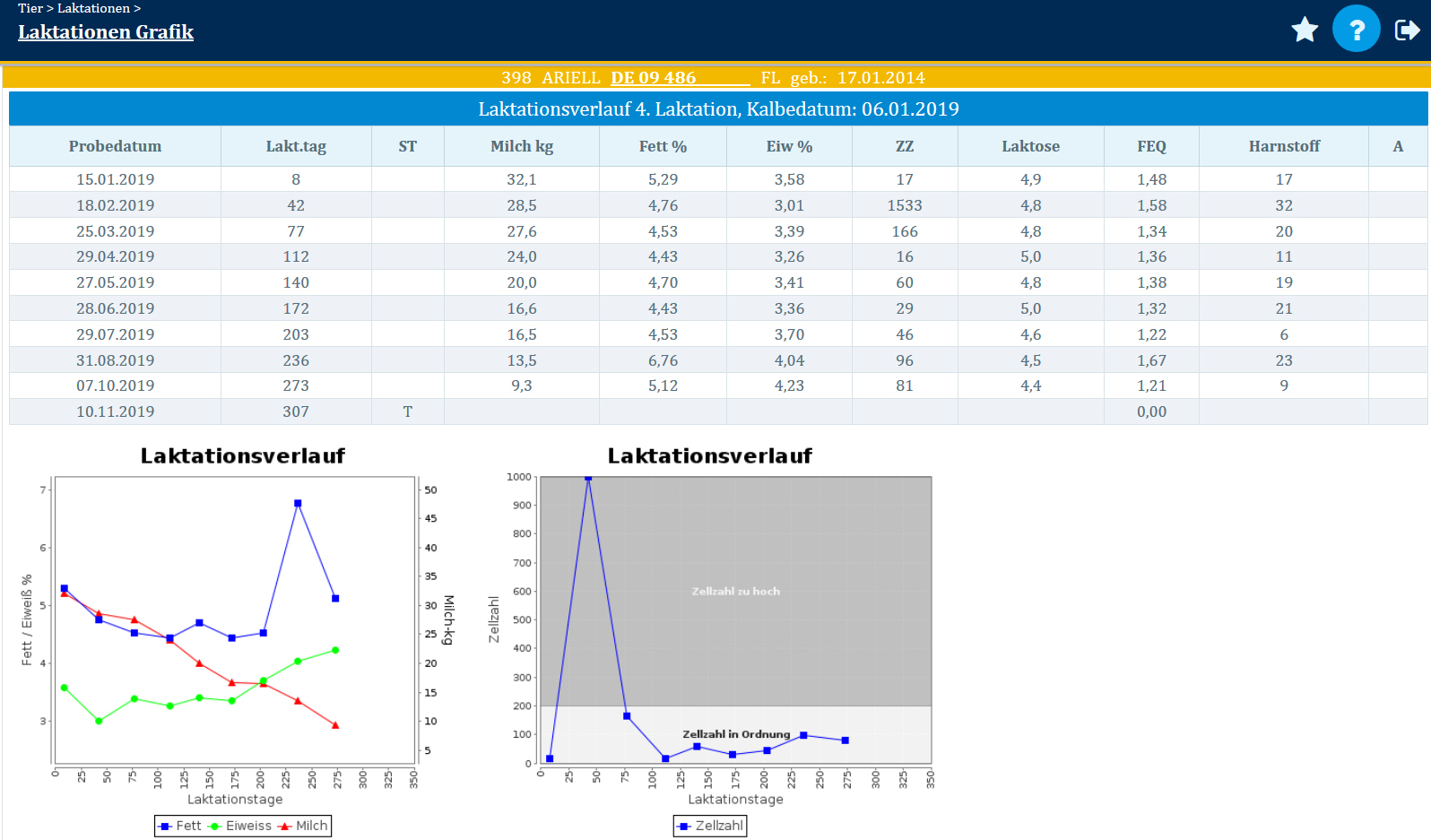Click the Fett peak point on the left chart
Image resolution: width=1431 pixels, height=840 pixels.
pyautogui.click(x=298, y=504)
